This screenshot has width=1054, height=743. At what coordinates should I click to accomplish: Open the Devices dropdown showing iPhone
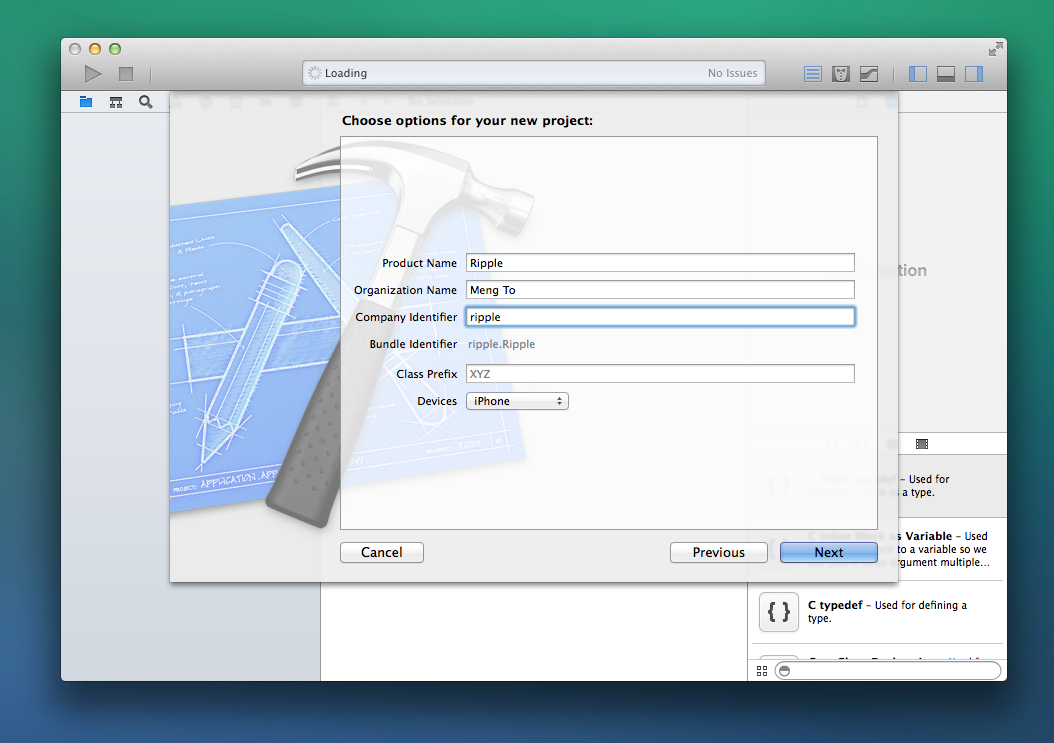[517, 401]
